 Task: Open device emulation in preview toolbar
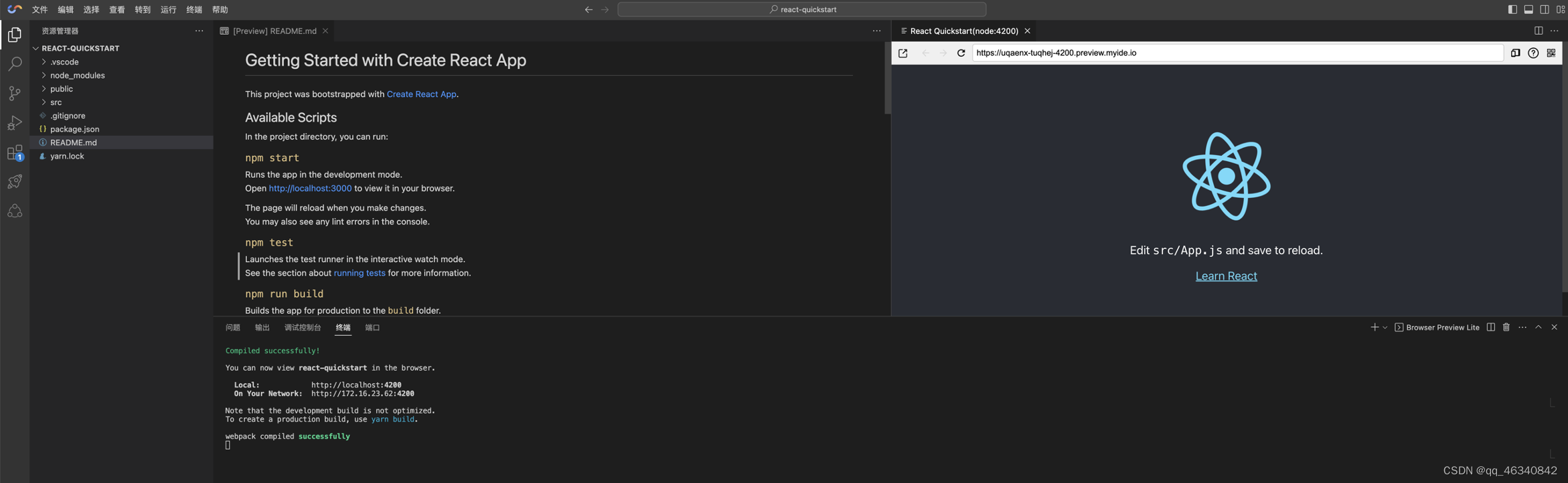coord(1516,53)
